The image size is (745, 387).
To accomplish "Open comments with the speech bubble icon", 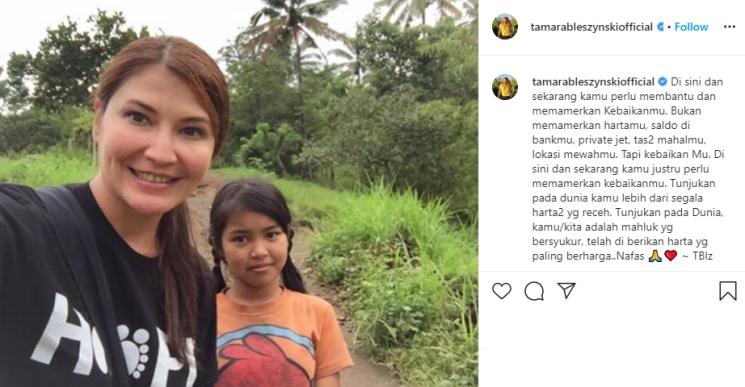I will click(534, 291).
